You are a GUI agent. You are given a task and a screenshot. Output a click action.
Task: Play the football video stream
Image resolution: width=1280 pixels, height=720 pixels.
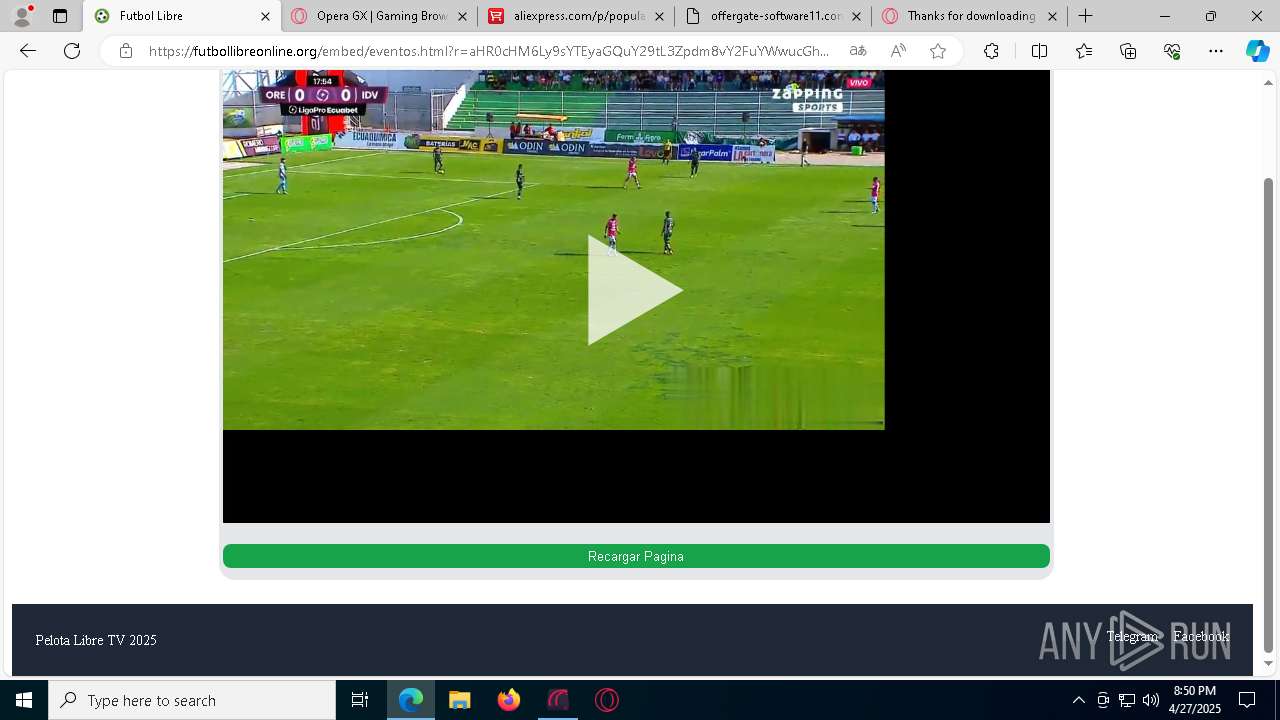point(635,290)
